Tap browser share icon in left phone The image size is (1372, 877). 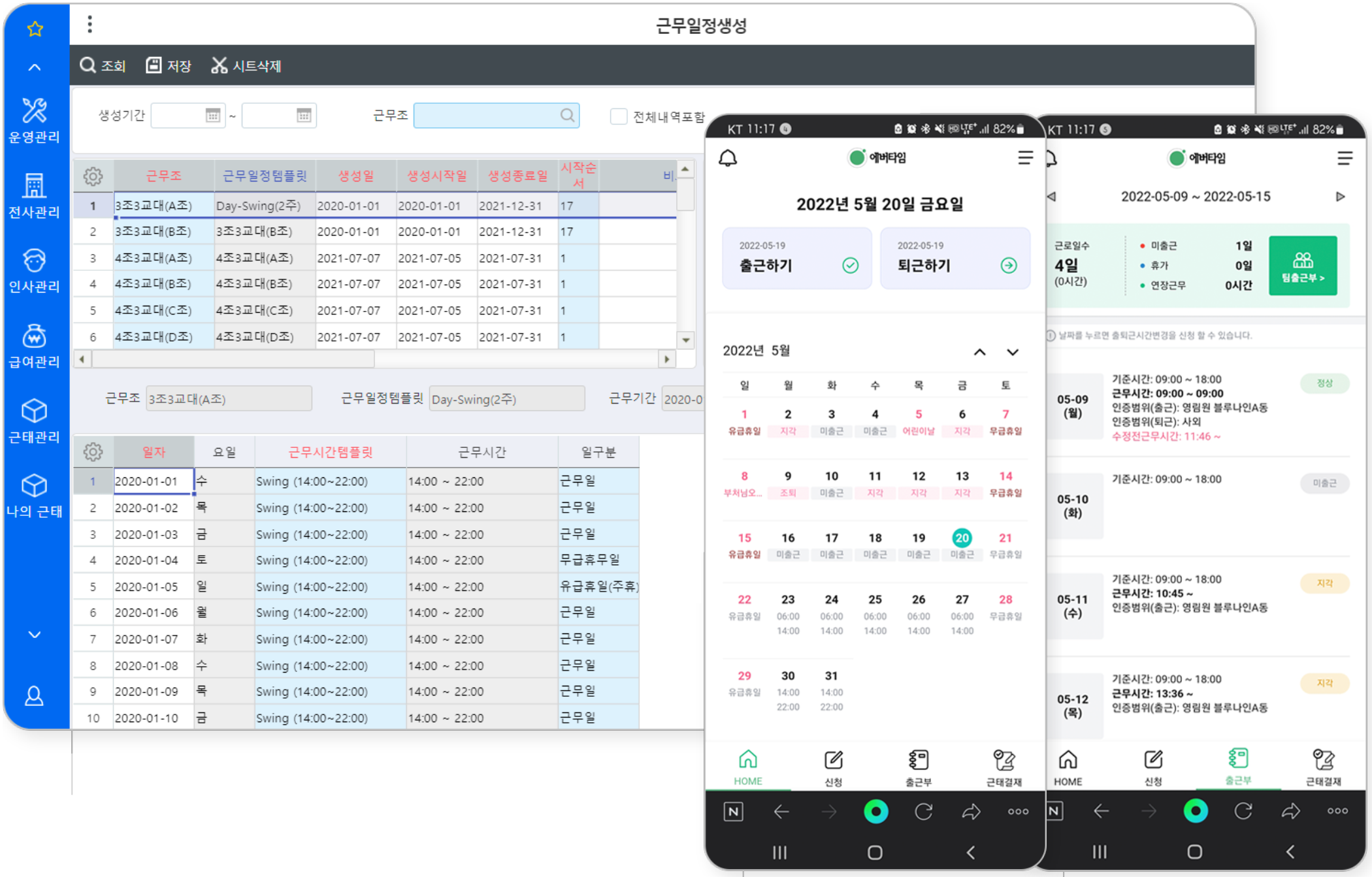tap(971, 812)
